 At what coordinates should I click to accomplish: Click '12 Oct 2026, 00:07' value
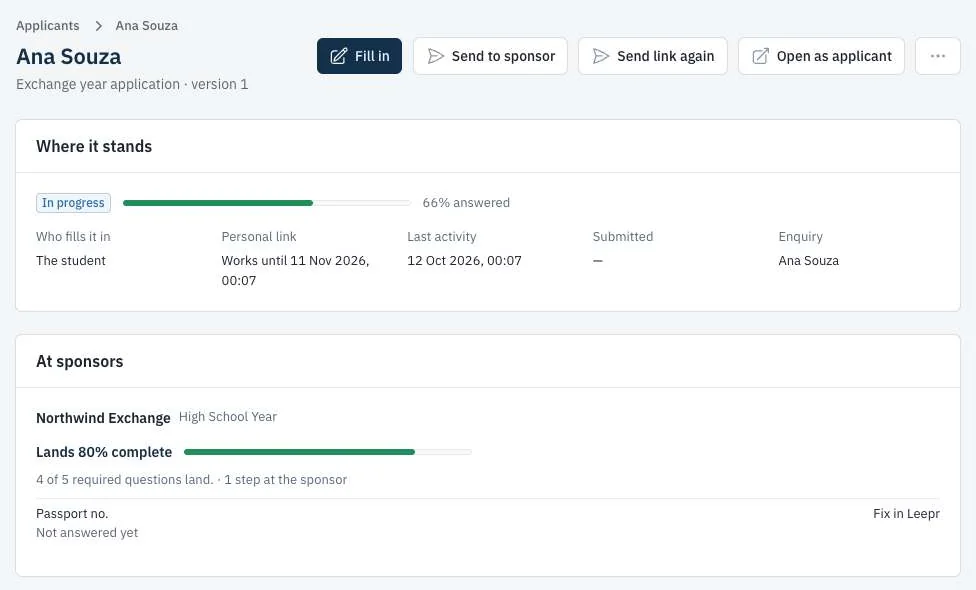pos(464,261)
